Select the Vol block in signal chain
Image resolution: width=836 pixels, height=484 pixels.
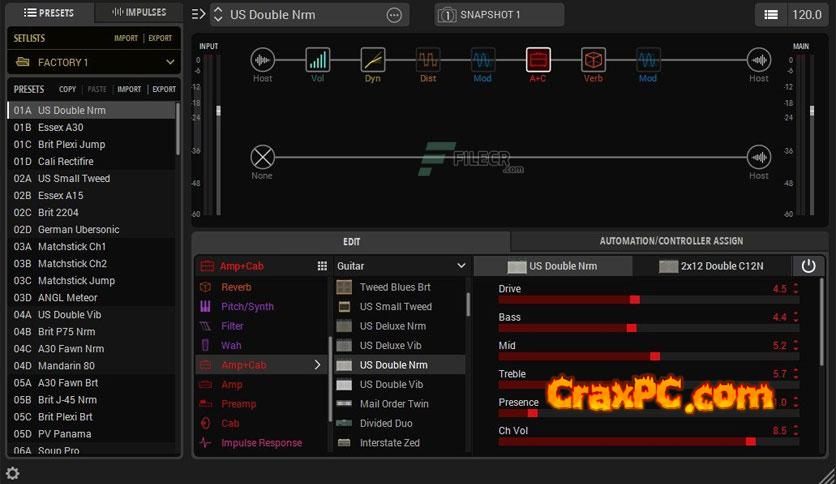[318, 60]
